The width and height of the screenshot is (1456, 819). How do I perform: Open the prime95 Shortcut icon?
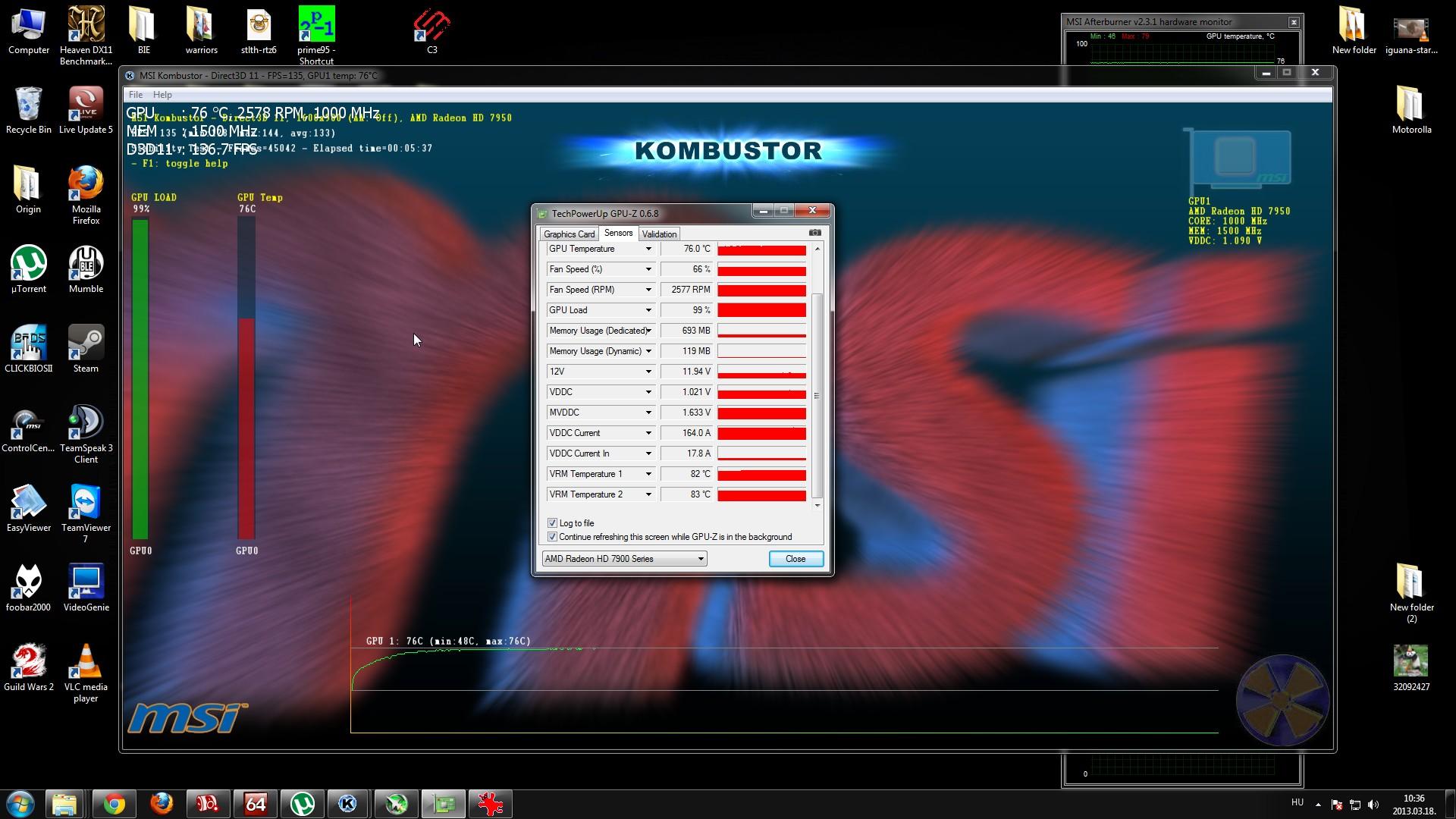[x=316, y=34]
